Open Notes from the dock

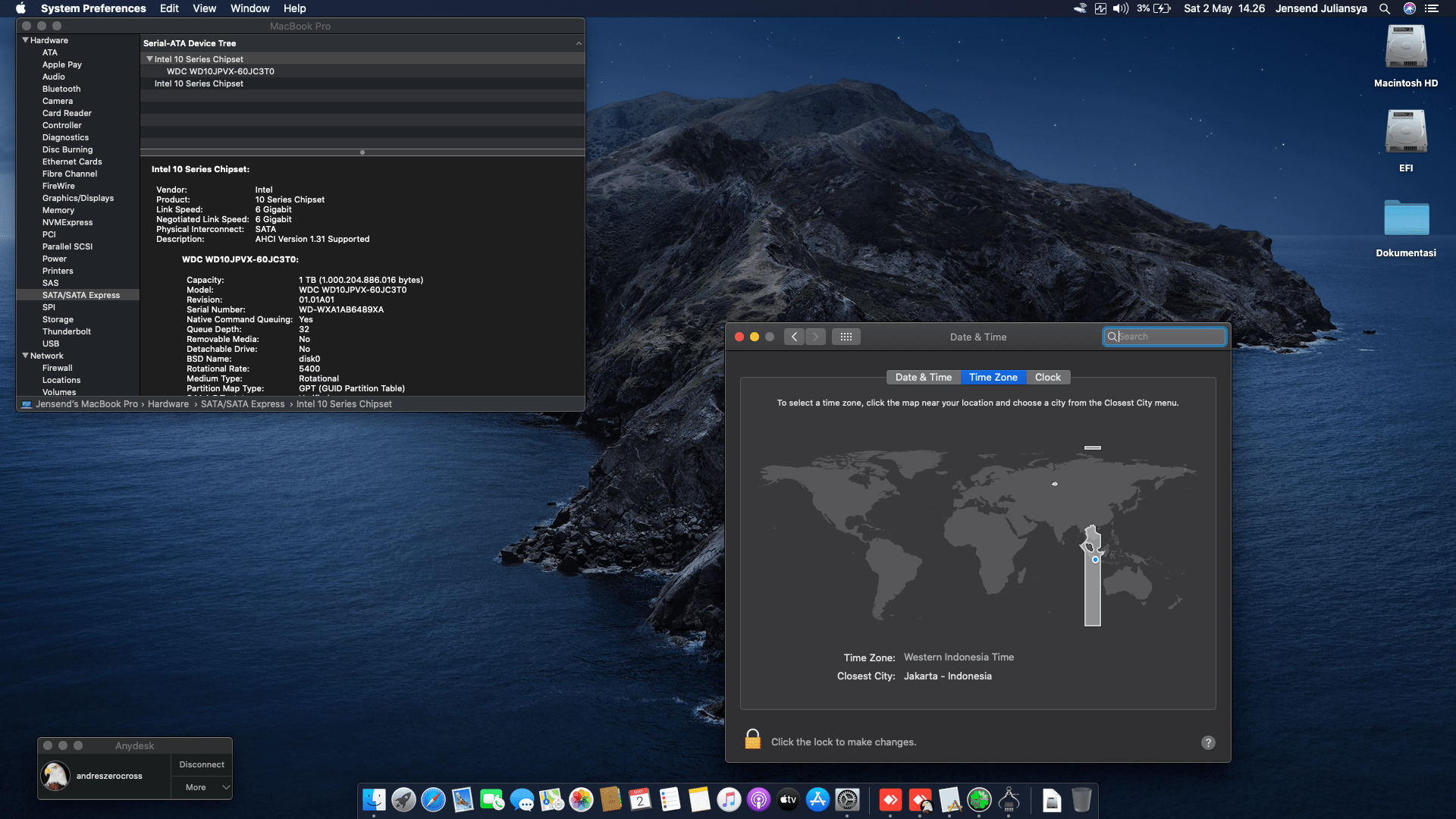(699, 800)
